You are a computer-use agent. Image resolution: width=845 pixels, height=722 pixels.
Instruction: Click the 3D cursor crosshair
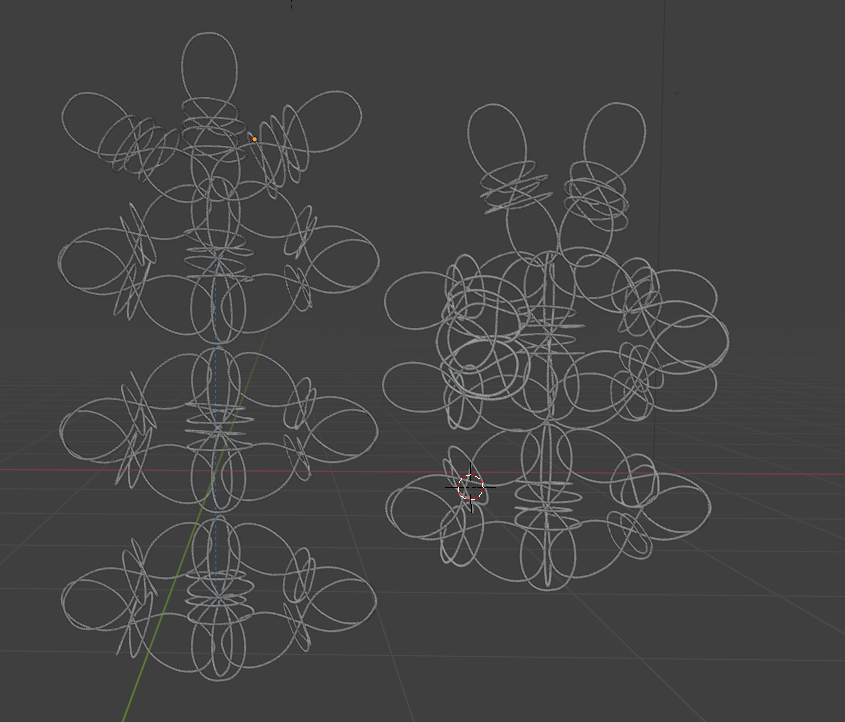[x=471, y=487]
